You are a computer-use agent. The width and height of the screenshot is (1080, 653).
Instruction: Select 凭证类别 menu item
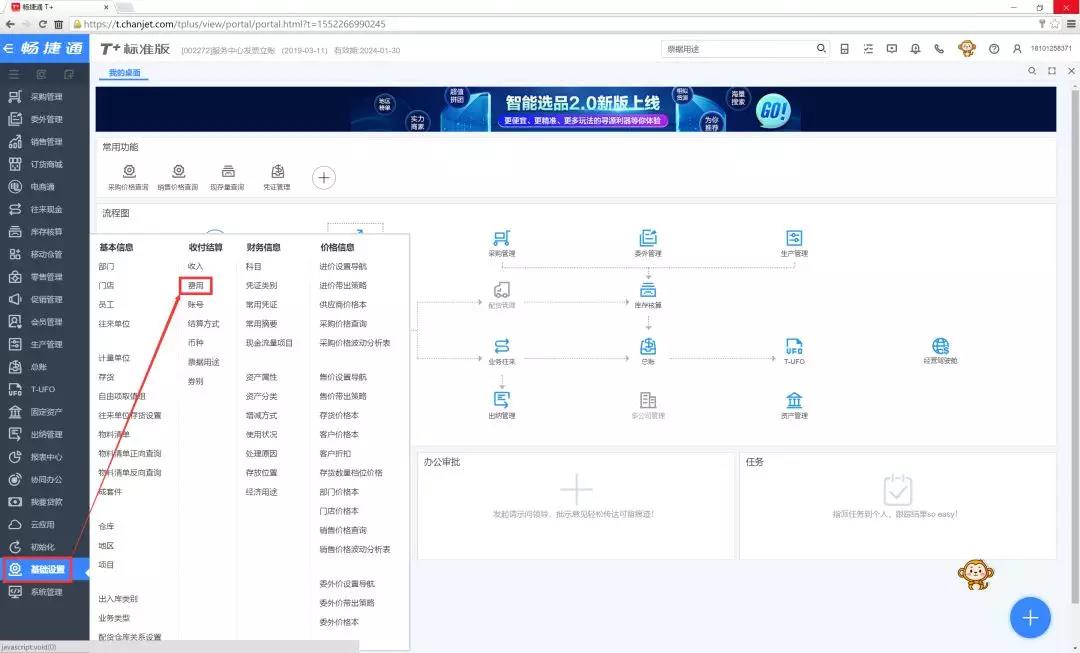click(x=262, y=285)
